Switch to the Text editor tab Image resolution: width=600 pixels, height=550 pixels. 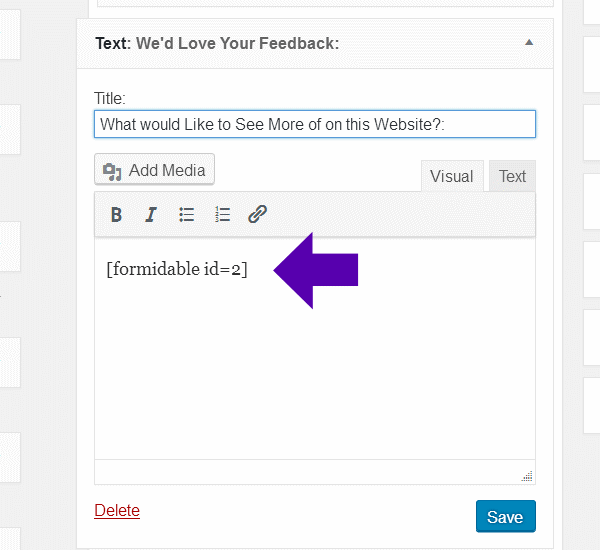(512, 176)
